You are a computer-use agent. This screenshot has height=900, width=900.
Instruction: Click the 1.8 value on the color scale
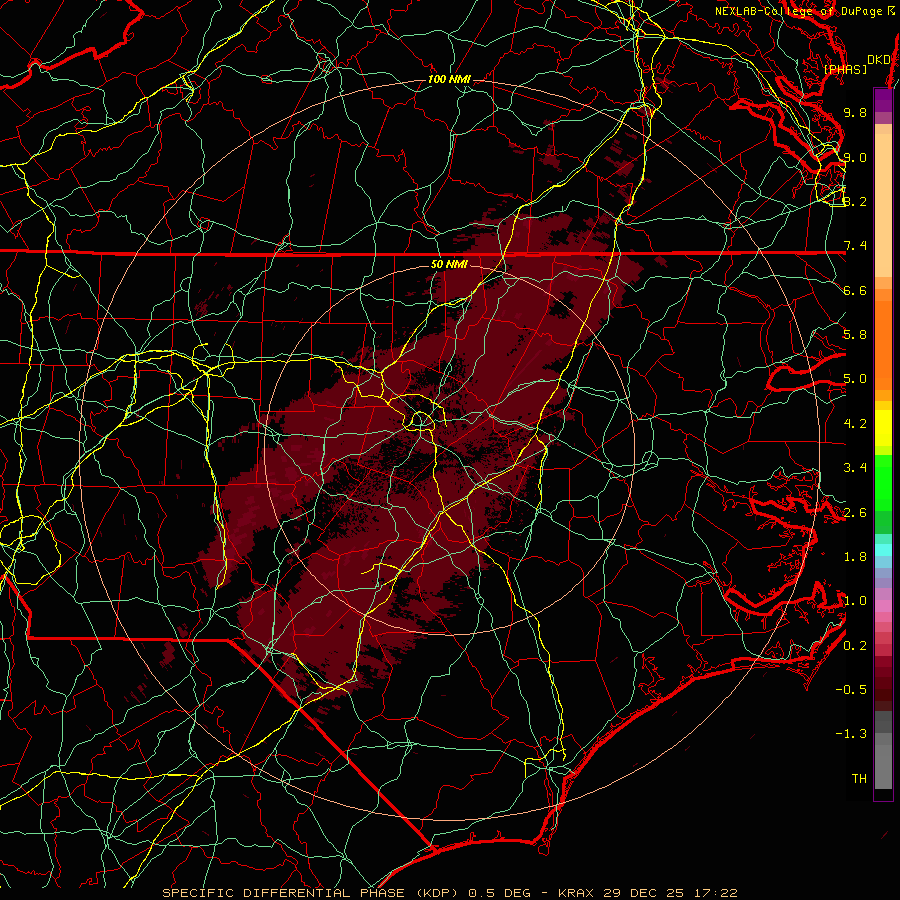855,557
